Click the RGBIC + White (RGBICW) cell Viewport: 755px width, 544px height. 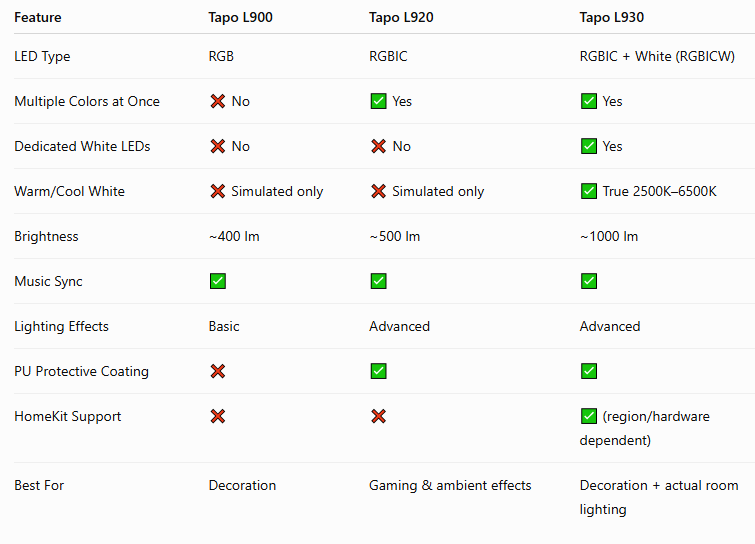point(657,56)
